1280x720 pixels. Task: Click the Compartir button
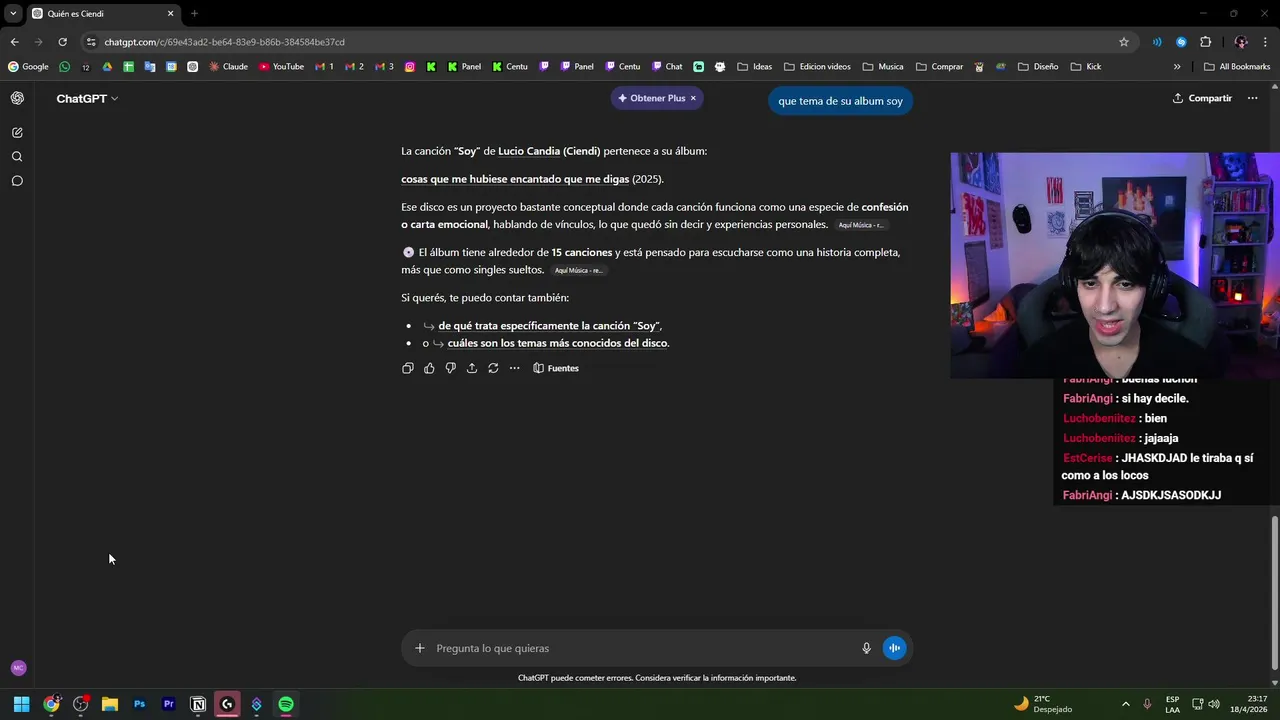click(x=1202, y=98)
